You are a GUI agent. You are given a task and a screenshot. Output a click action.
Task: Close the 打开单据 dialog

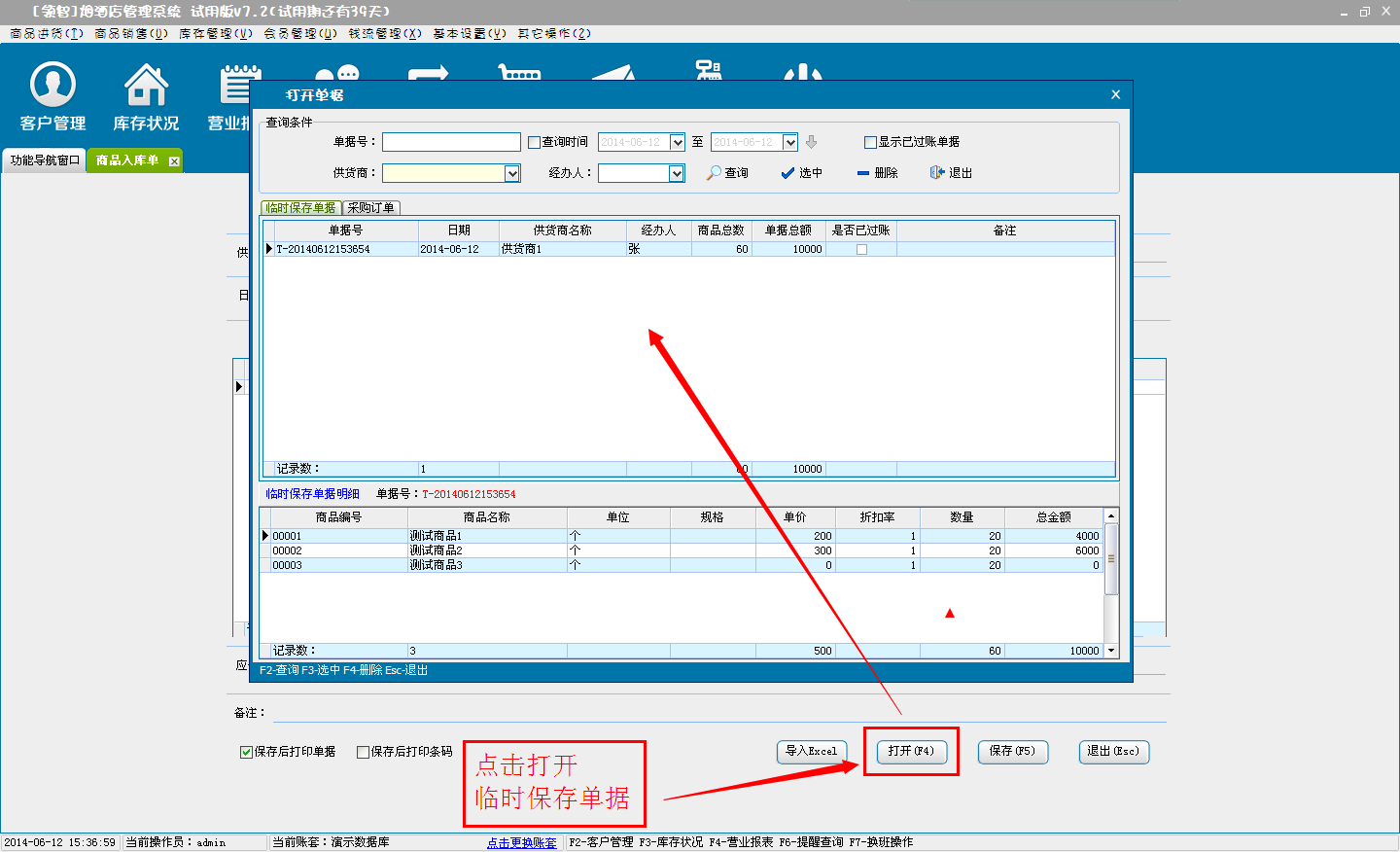coord(1115,94)
